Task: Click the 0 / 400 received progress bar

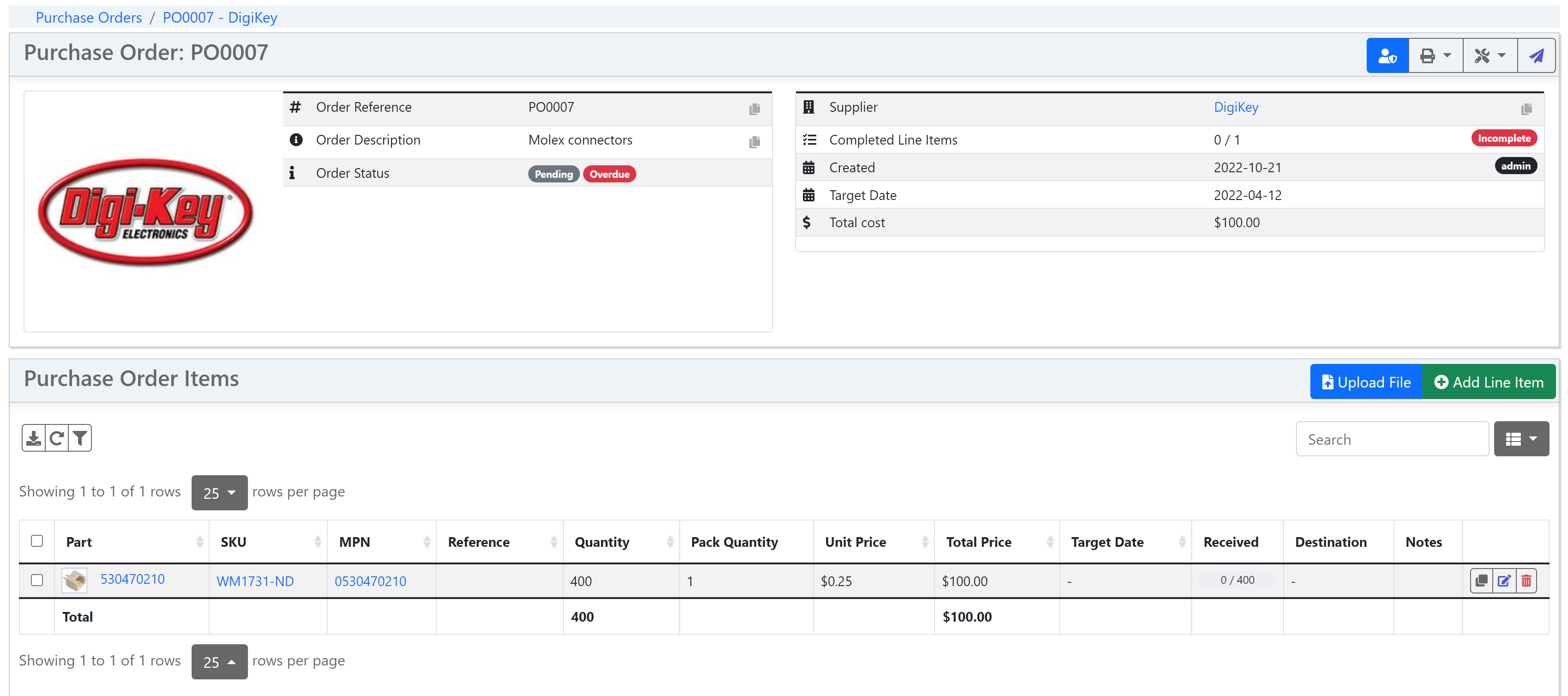Action: pos(1237,580)
